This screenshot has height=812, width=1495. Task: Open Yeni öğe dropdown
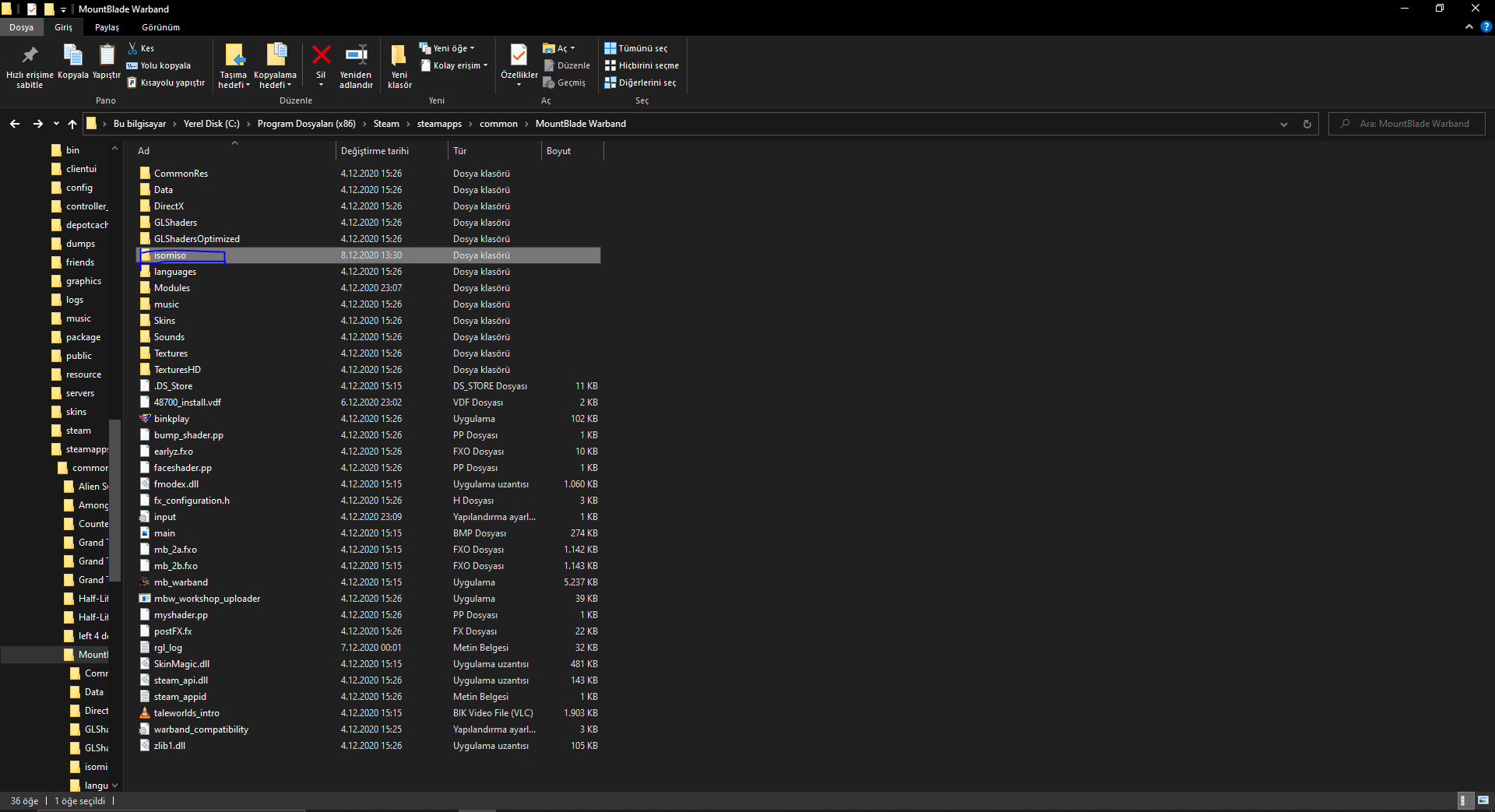447,48
